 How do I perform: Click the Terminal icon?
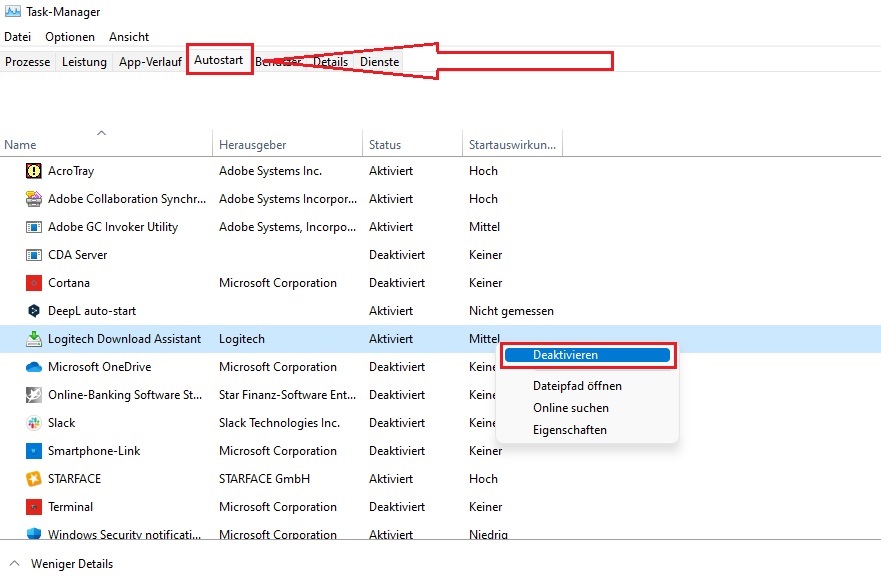click(34, 507)
